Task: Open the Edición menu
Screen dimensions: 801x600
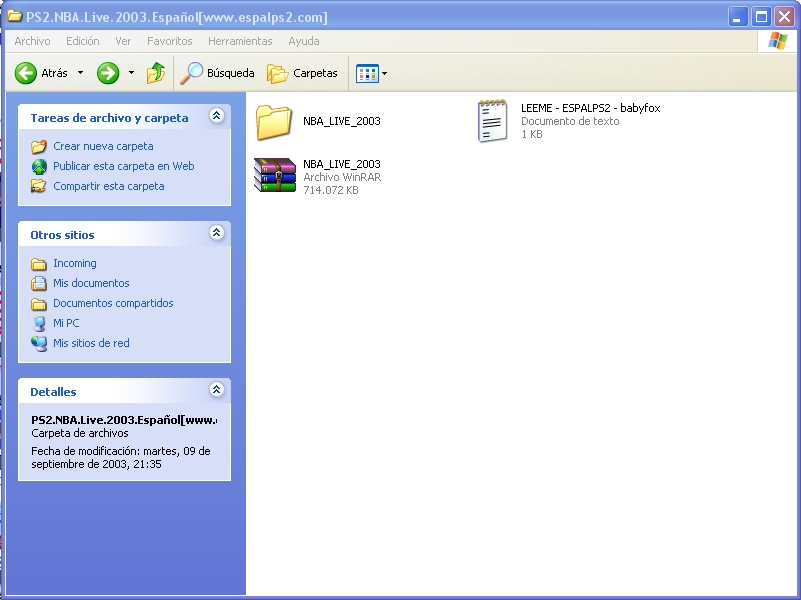Action: 83,41
